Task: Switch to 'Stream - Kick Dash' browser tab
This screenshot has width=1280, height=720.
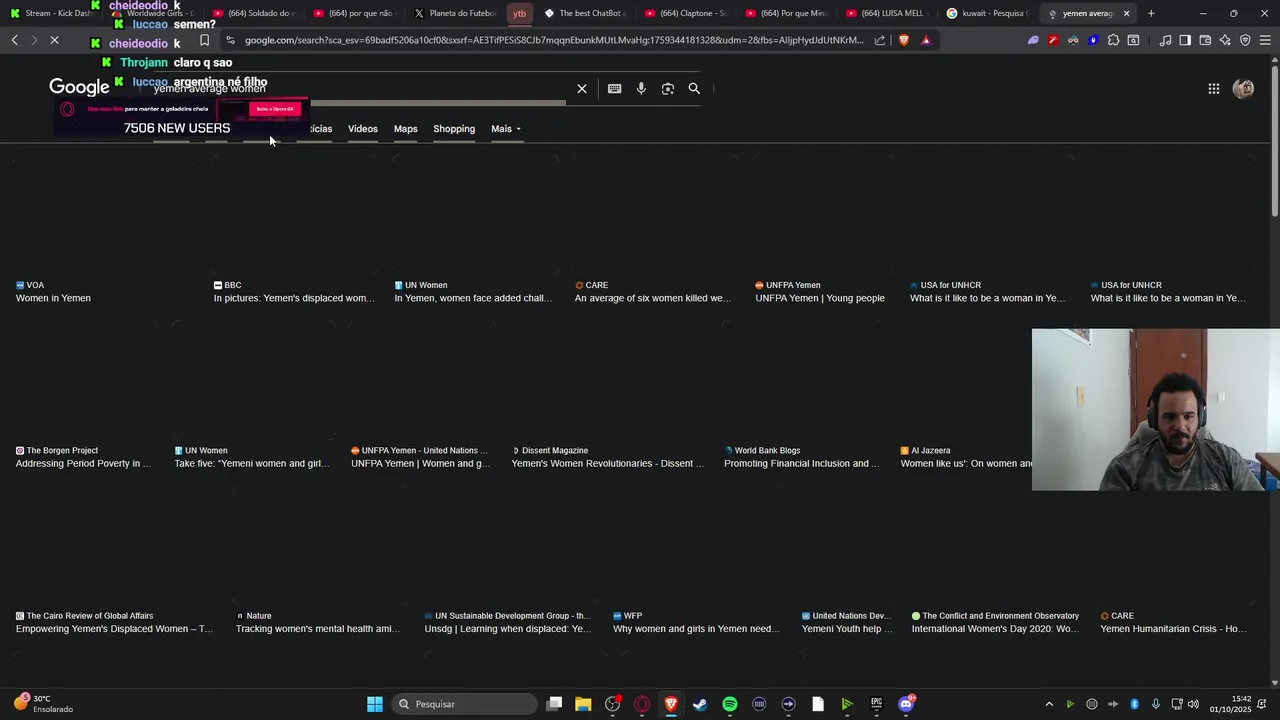Action: coord(50,13)
